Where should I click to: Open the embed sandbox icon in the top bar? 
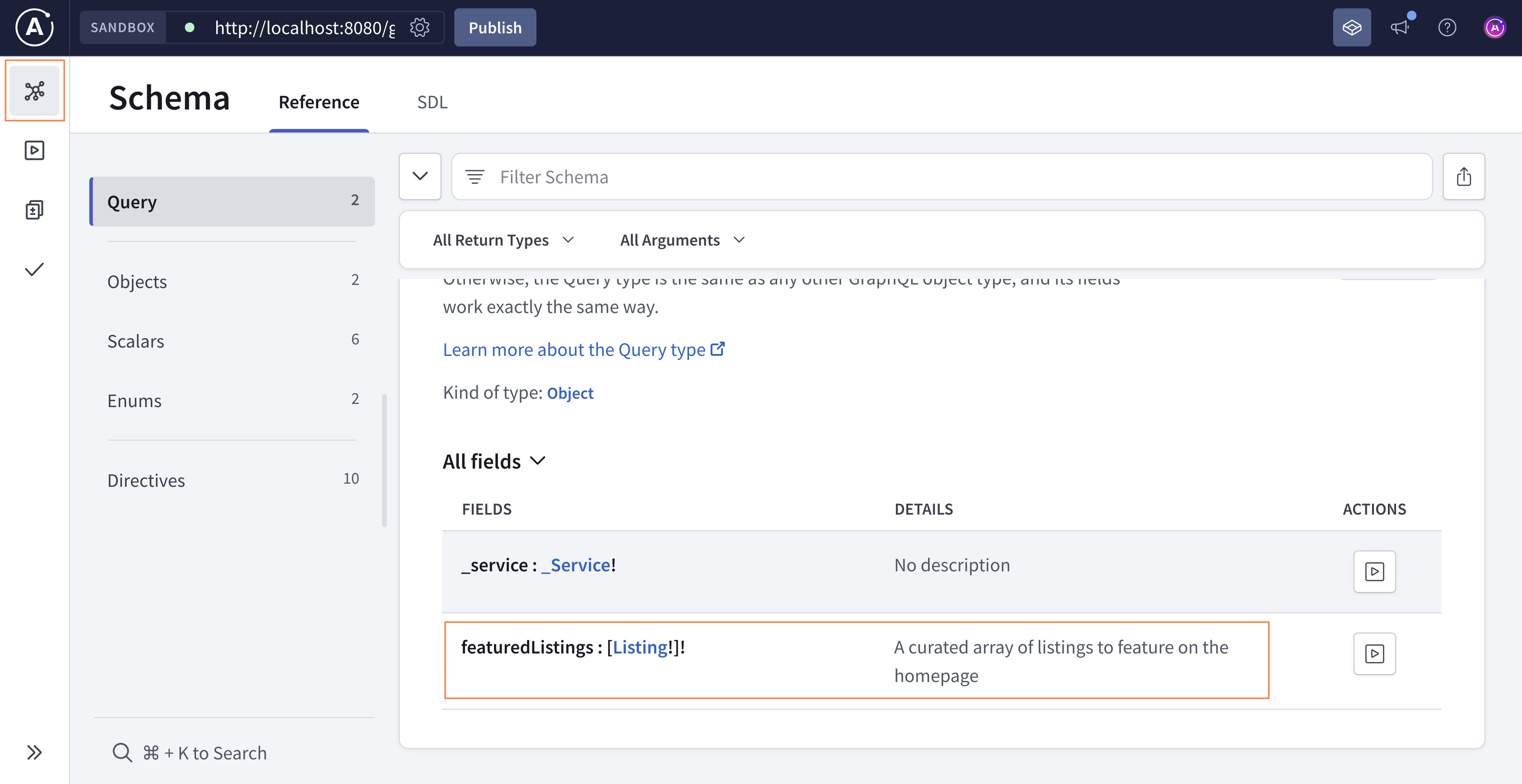pyautogui.click(x=1353, y=27)
